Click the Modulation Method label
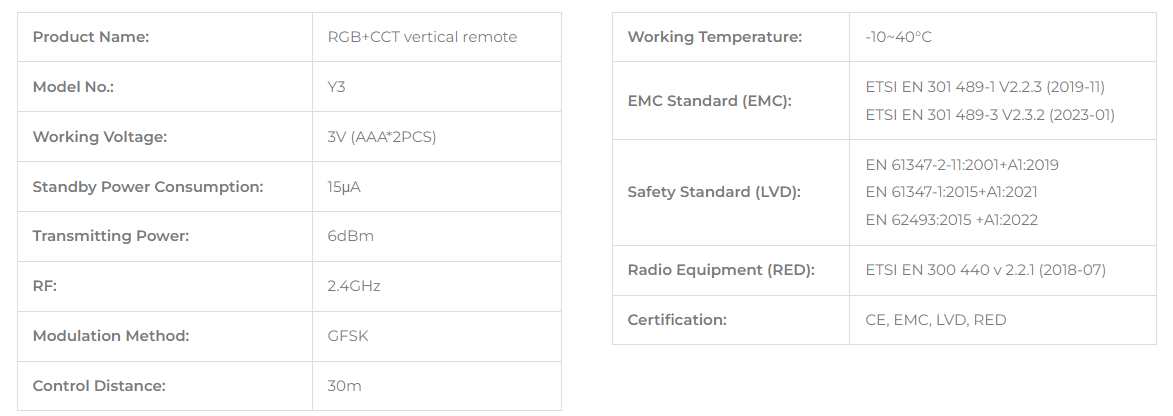This screenshot has width=1173, height=416. [111, 336]
